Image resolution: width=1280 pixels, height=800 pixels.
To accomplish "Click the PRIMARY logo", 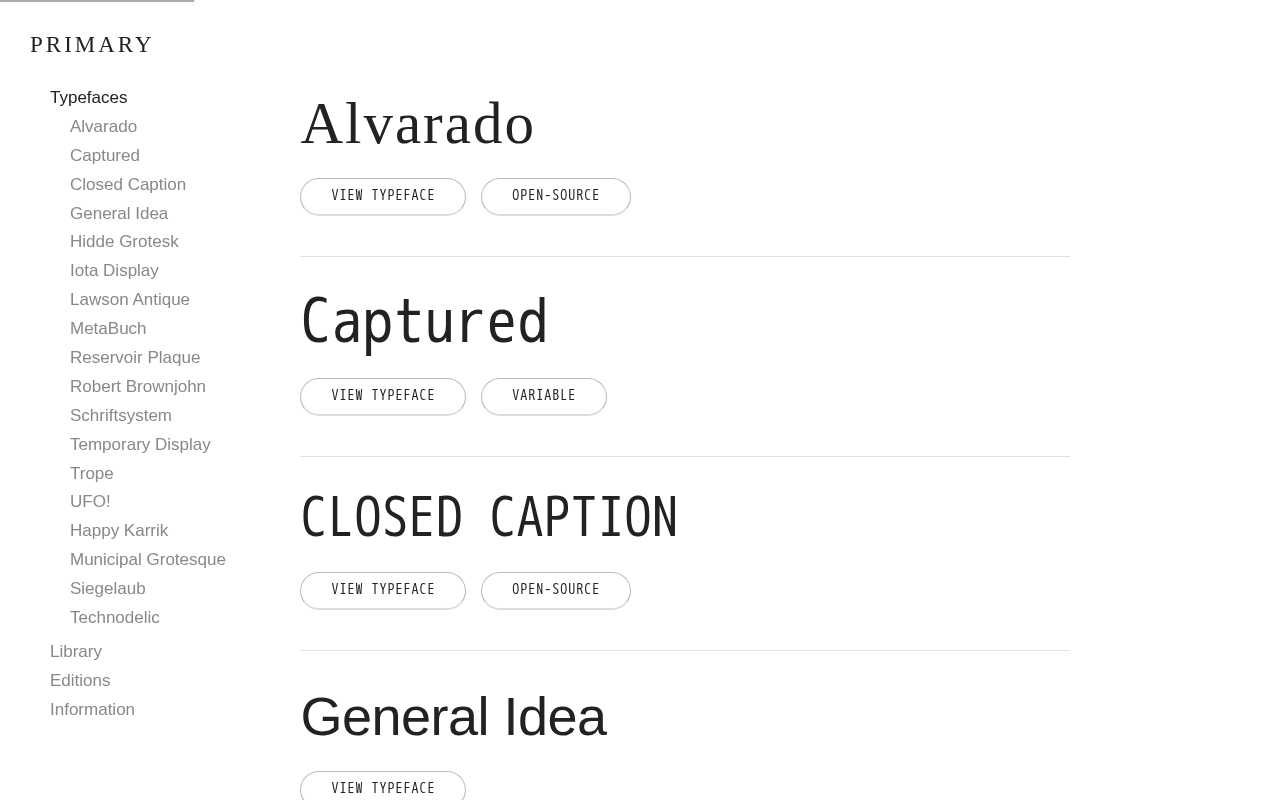I will click(x=92, y=45).
